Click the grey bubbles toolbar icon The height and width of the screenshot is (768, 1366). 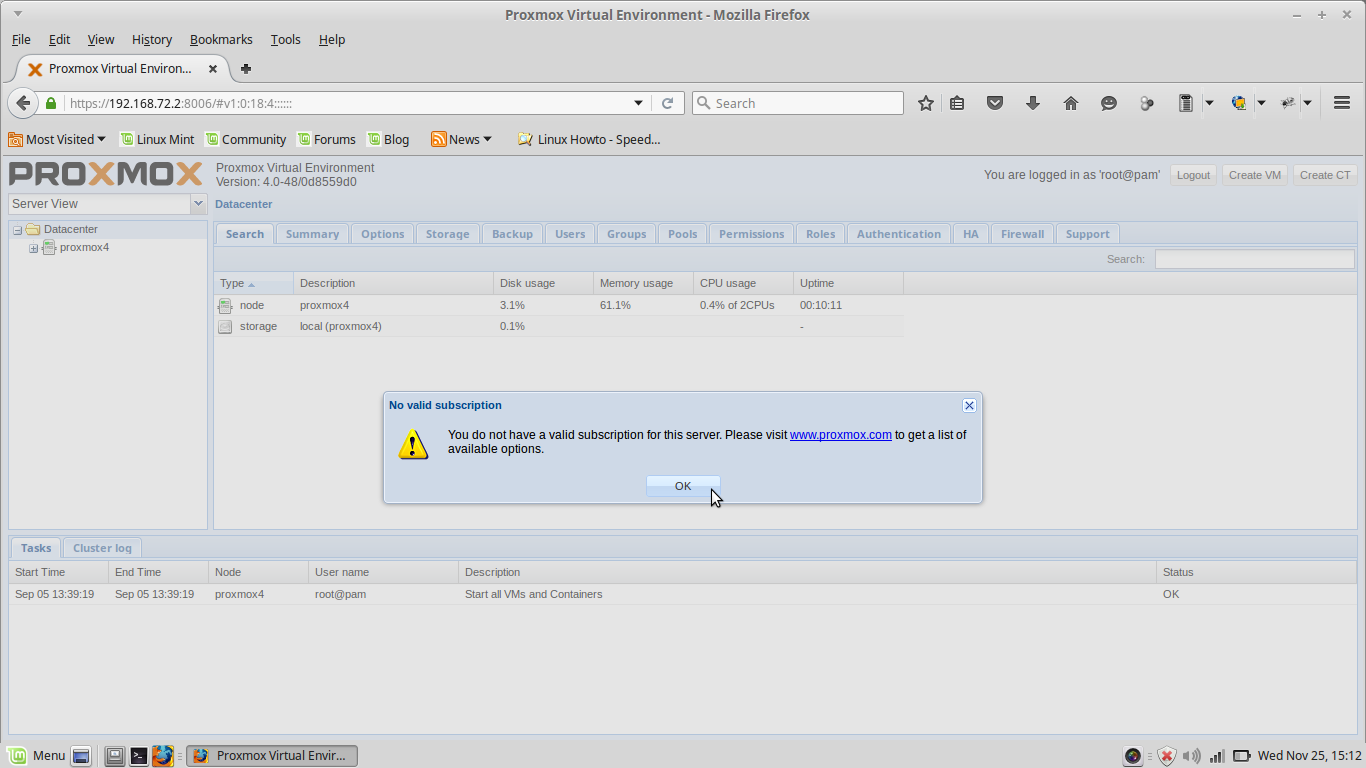coord(1147,103)
